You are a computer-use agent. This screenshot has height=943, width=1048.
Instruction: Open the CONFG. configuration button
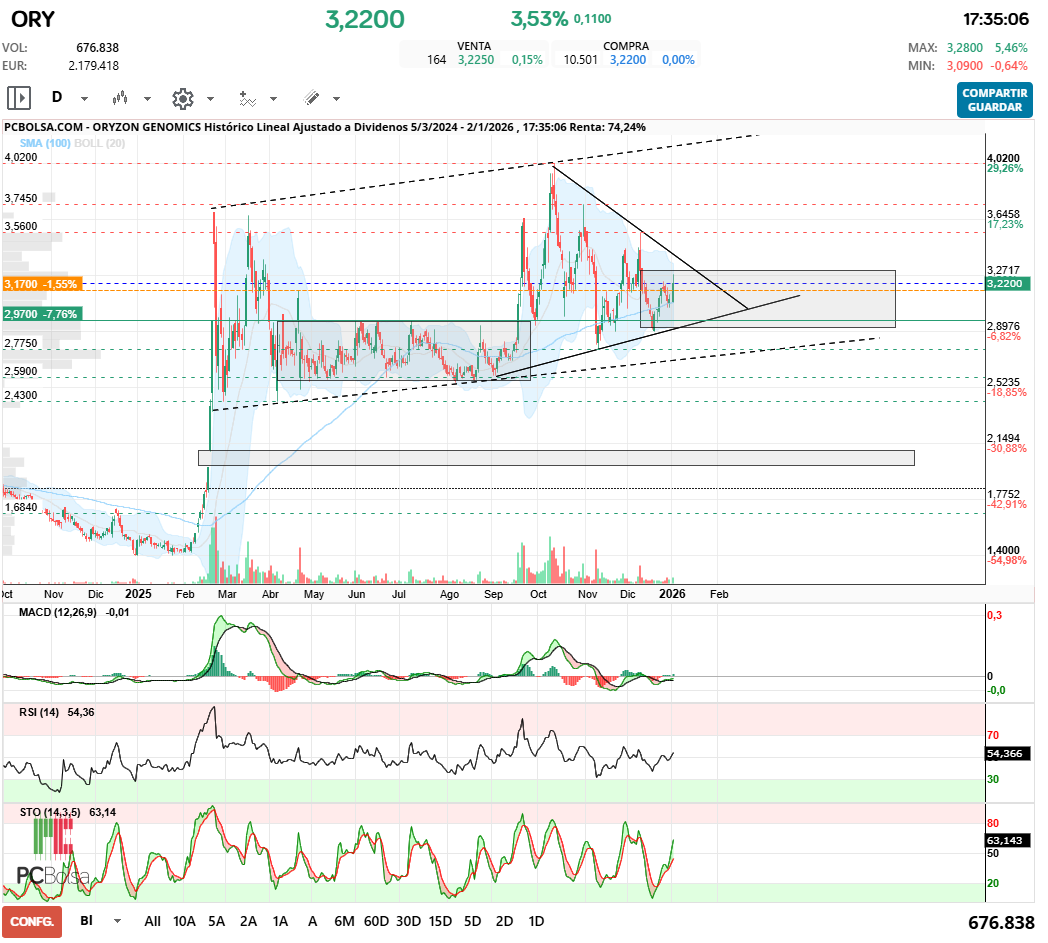pos(31,920)
